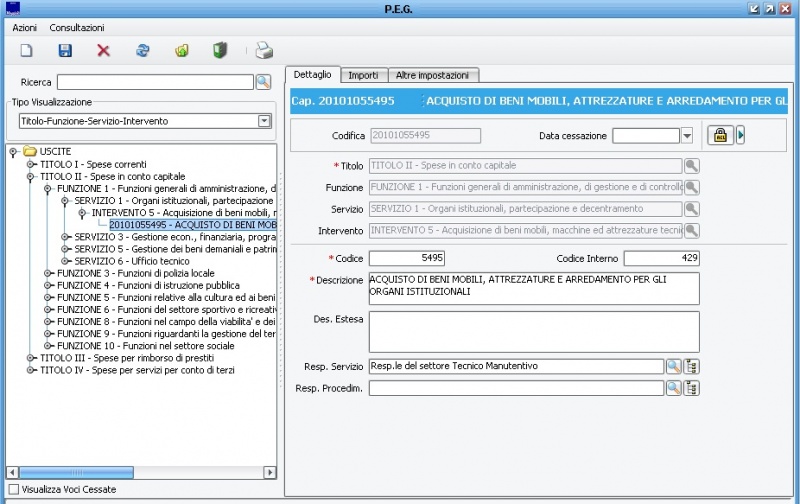
Task: Click into the Ricerca search field
Action: [x=155, y=82]
